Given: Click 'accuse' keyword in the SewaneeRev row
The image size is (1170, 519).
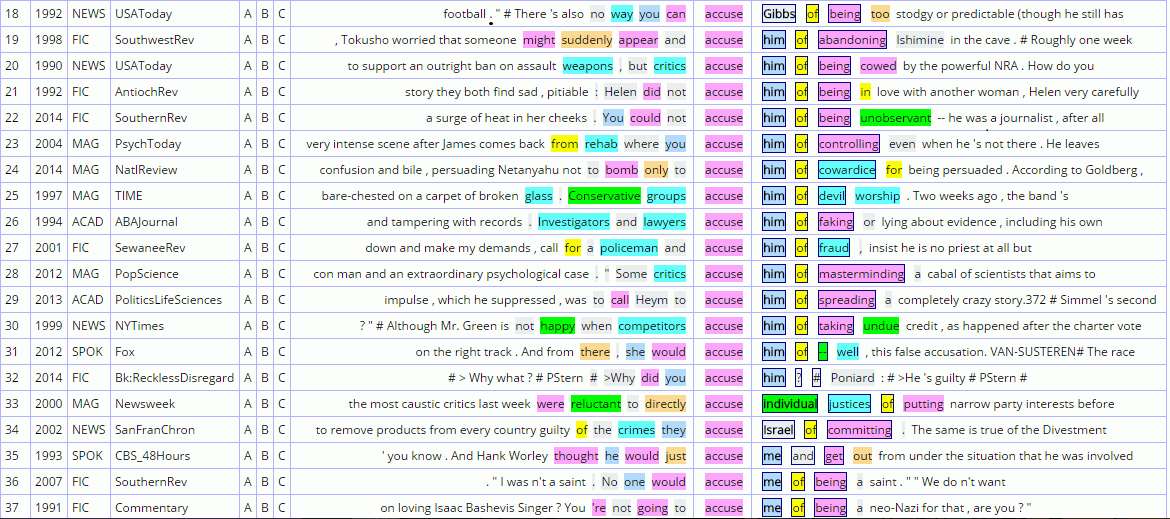Looking at the screenshot, I should click(x=723, y=248).
